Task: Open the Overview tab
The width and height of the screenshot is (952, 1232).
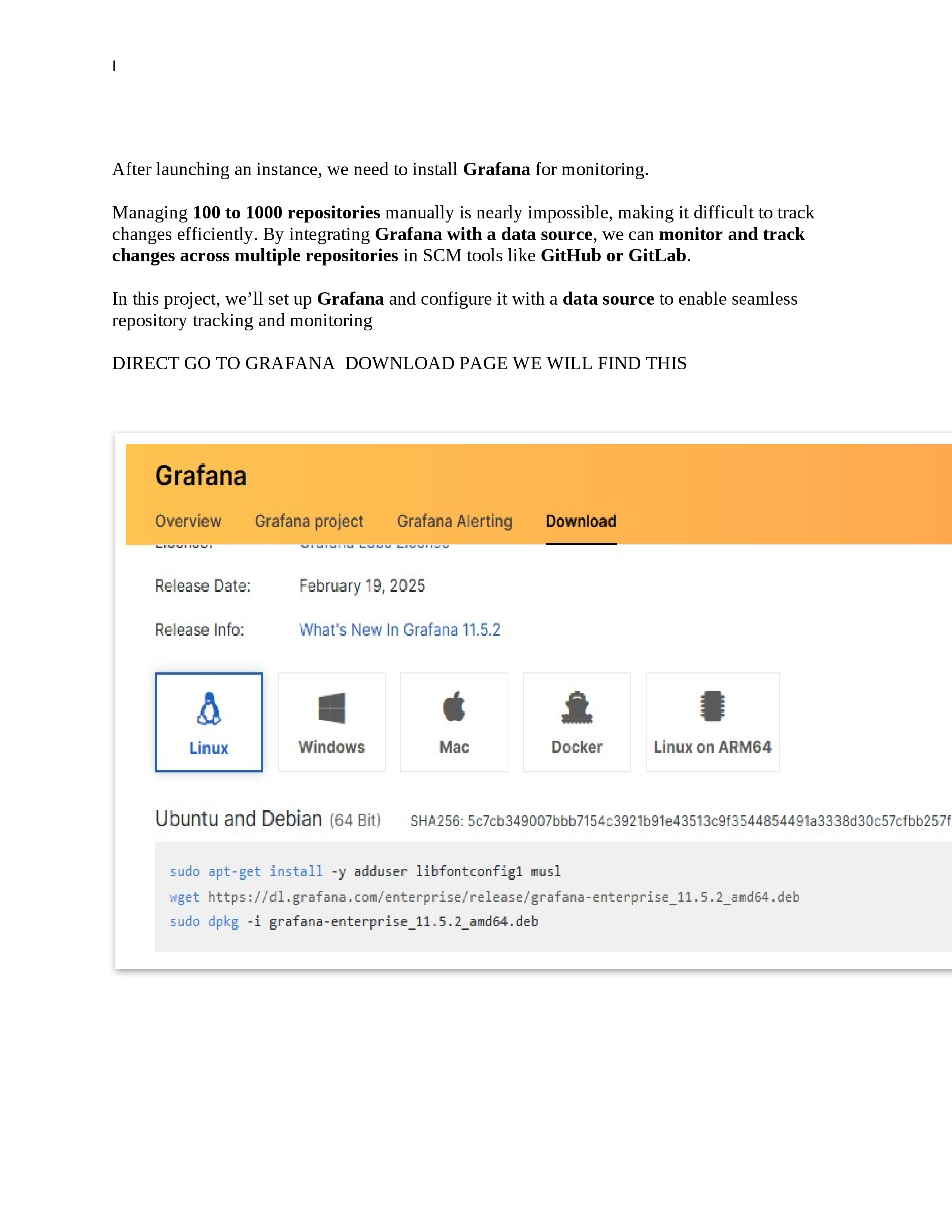Action: (x=189, y=521)
